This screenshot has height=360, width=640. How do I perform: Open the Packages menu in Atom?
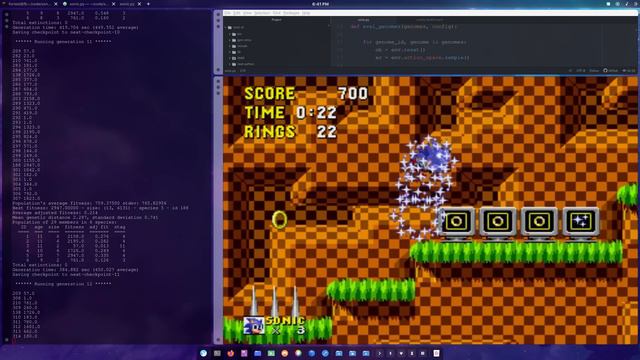(x=291, y=13)
